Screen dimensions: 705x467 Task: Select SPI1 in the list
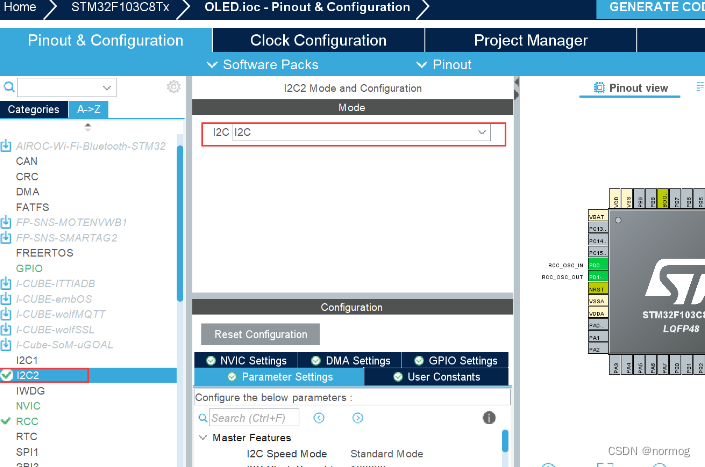coord(27,452)
